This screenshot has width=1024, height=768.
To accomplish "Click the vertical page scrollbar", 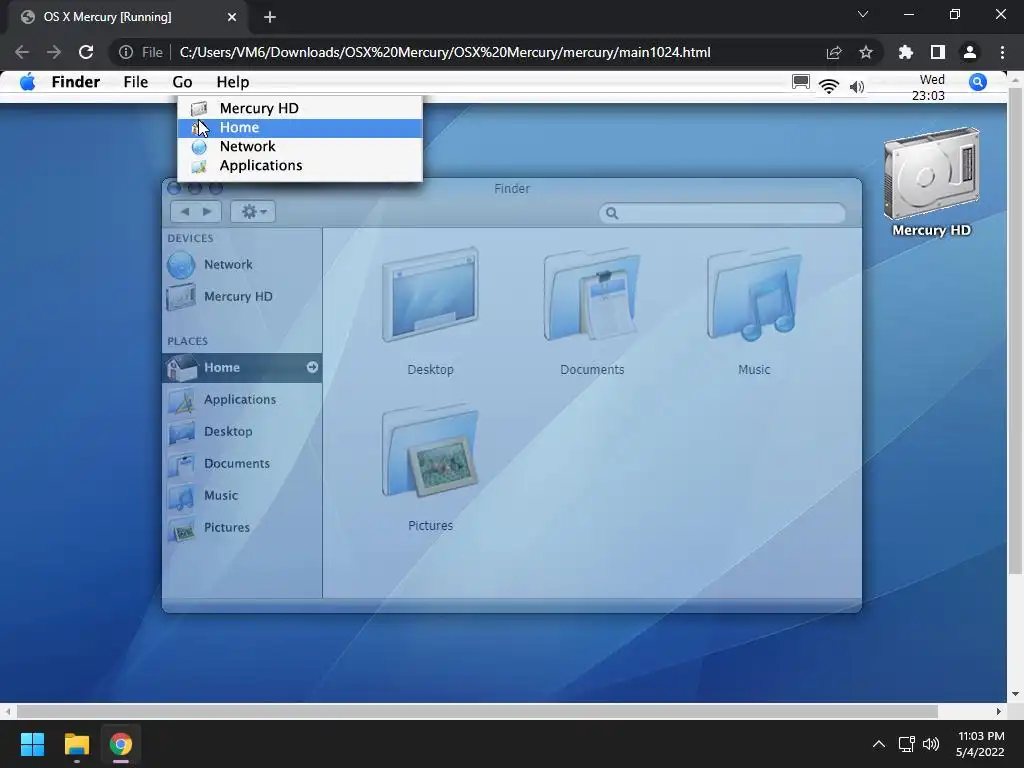I will tap(1015, 330).
